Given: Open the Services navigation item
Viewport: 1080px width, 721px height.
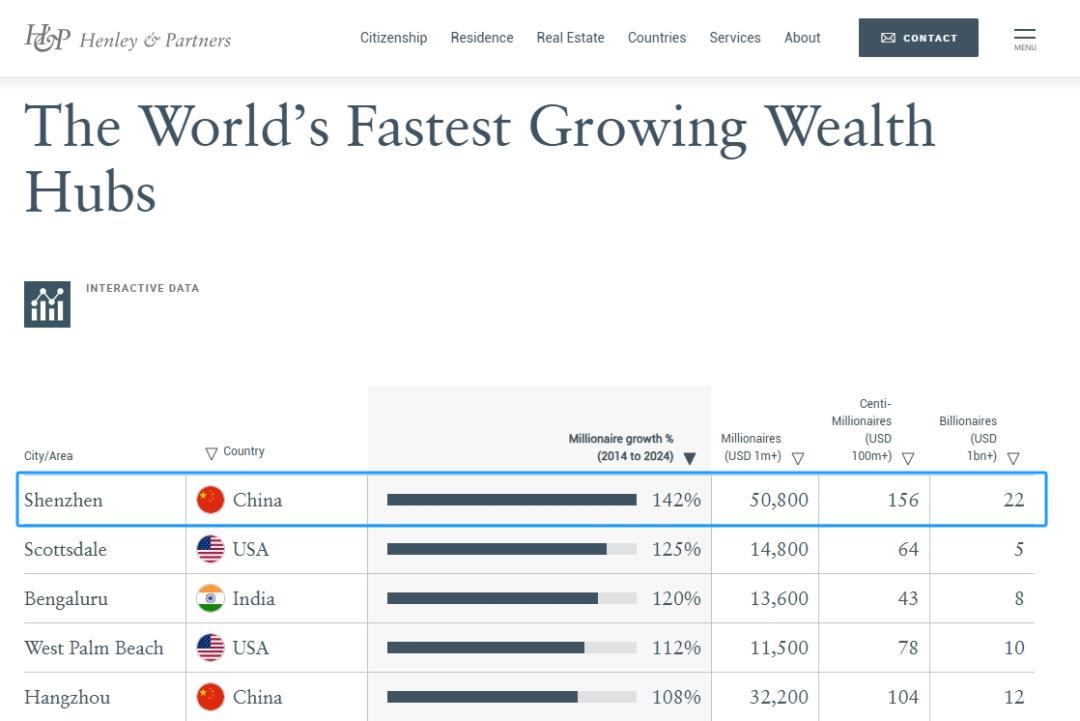Looking at the screenshot, I should pyautogui.click(x=734, y=38).
